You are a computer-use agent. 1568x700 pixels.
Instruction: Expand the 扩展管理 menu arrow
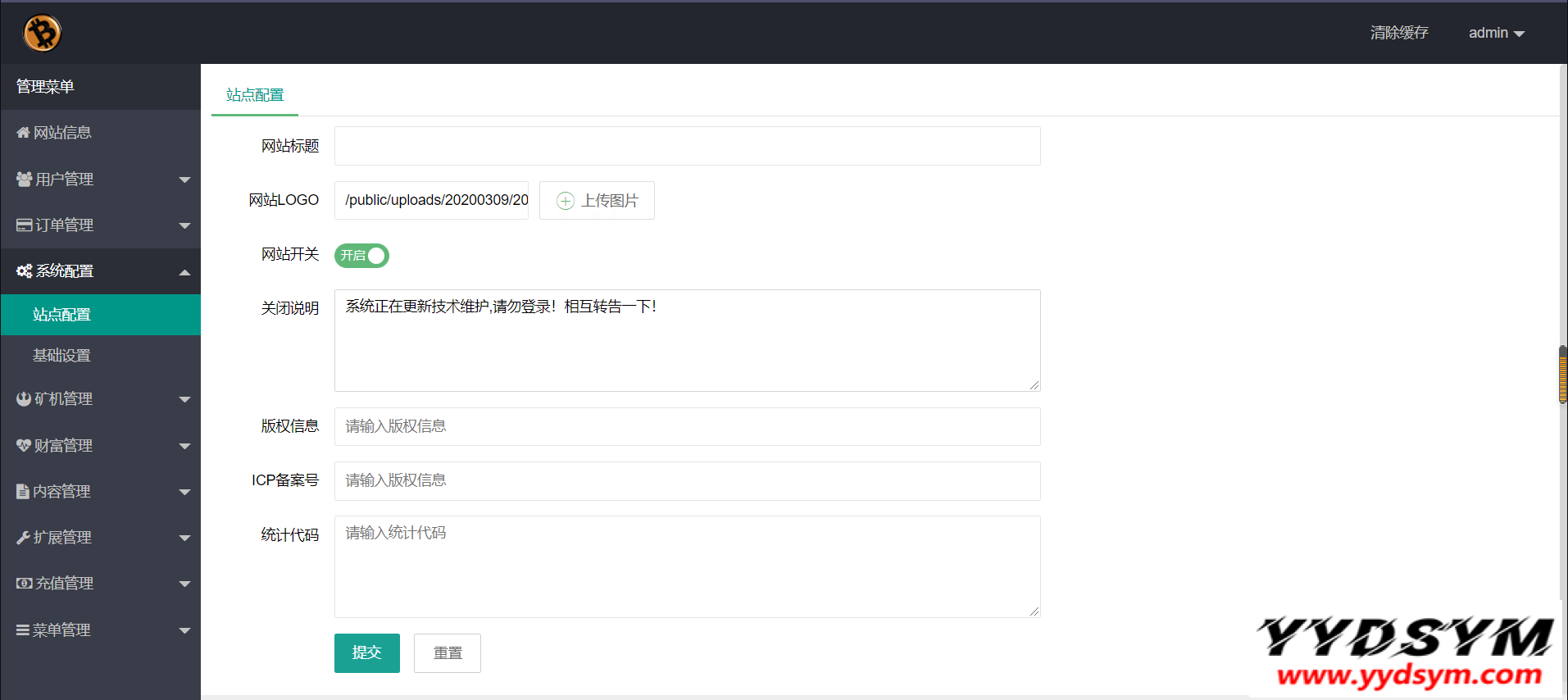coord(184,538)
